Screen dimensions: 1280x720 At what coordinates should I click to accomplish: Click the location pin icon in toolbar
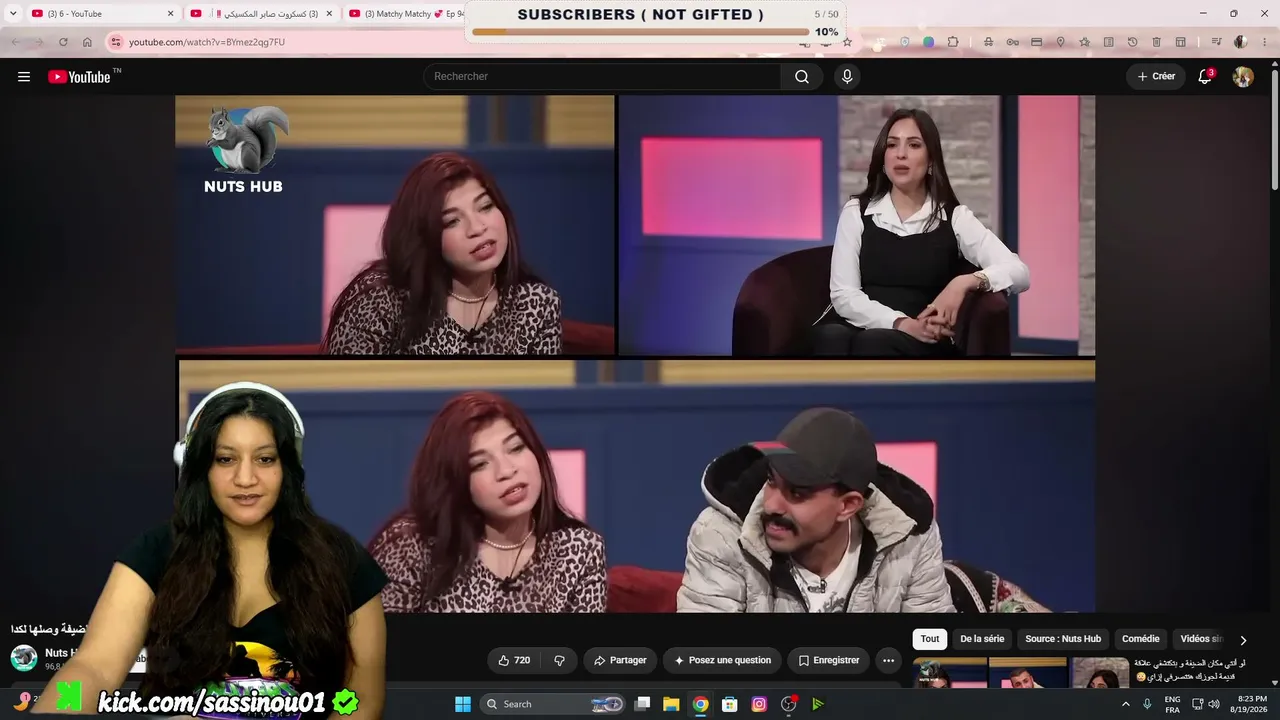[1060, 42]
